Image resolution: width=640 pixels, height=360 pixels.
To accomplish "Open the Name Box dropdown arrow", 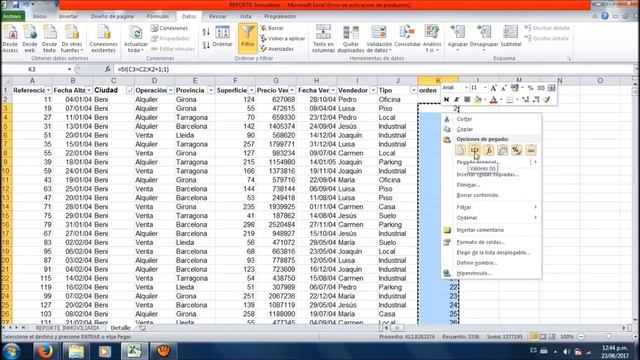I will coord(69,69).
